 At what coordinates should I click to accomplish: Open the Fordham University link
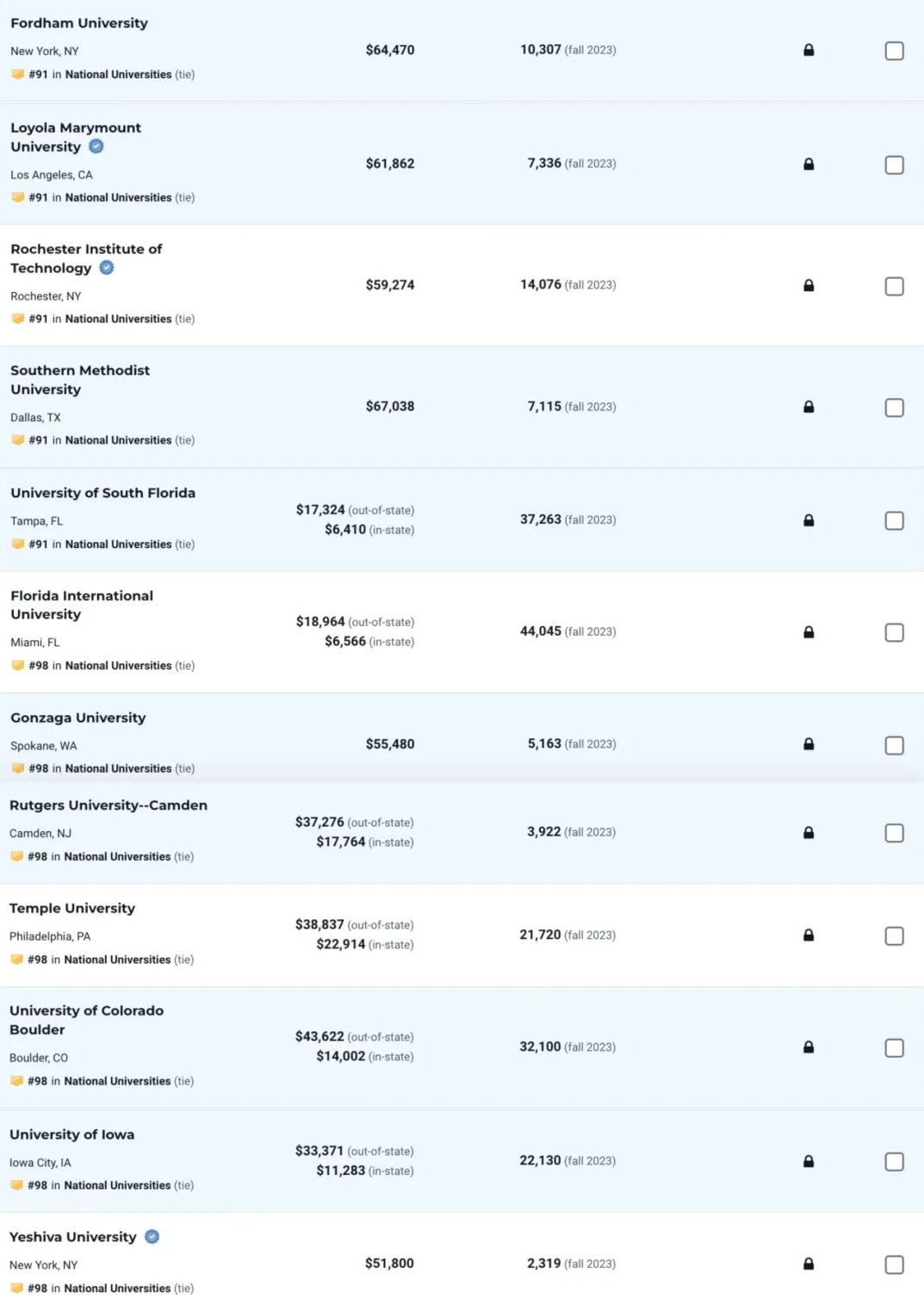[79, 23]
